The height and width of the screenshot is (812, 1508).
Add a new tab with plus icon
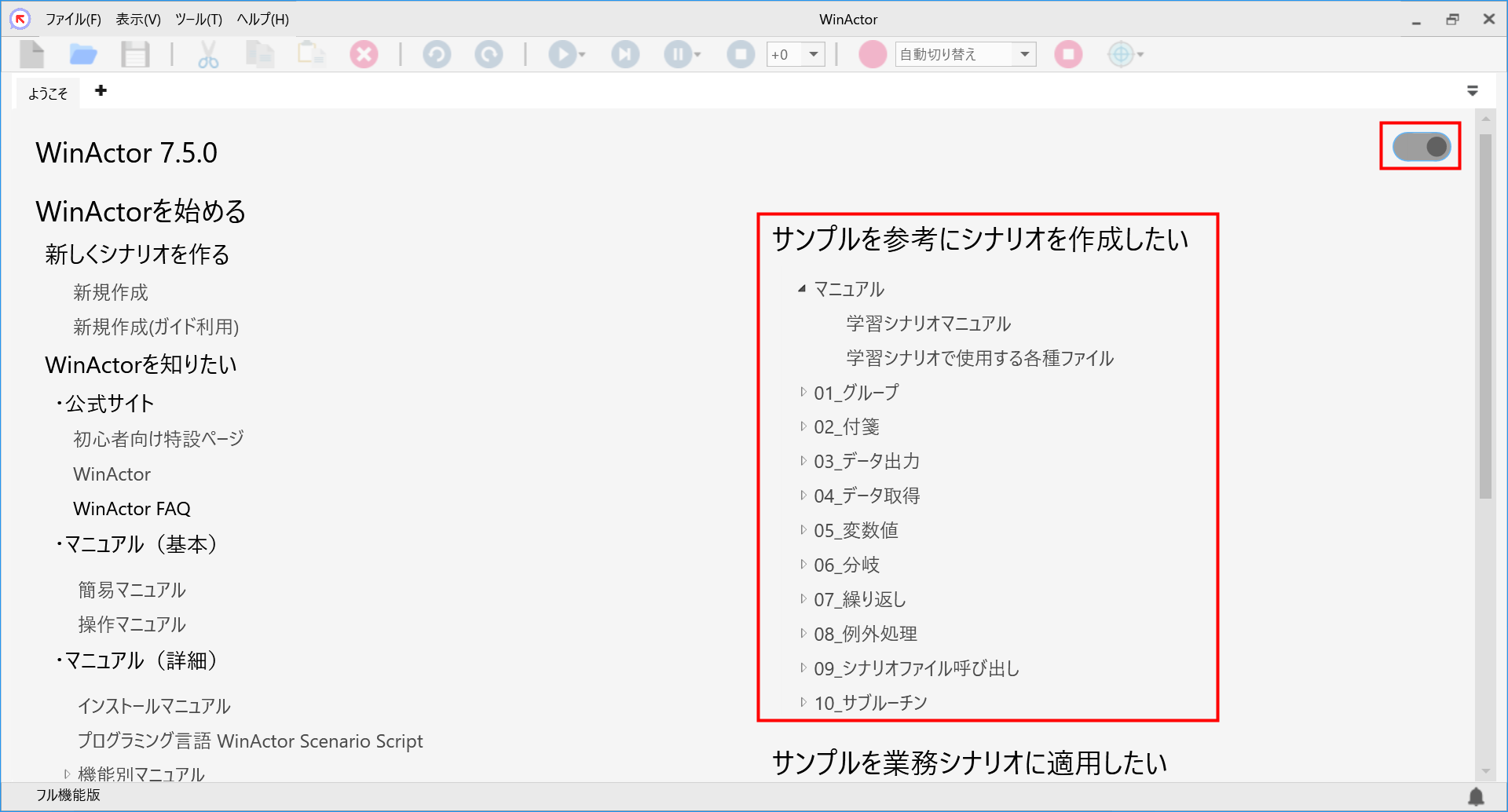tap(101, 90)
